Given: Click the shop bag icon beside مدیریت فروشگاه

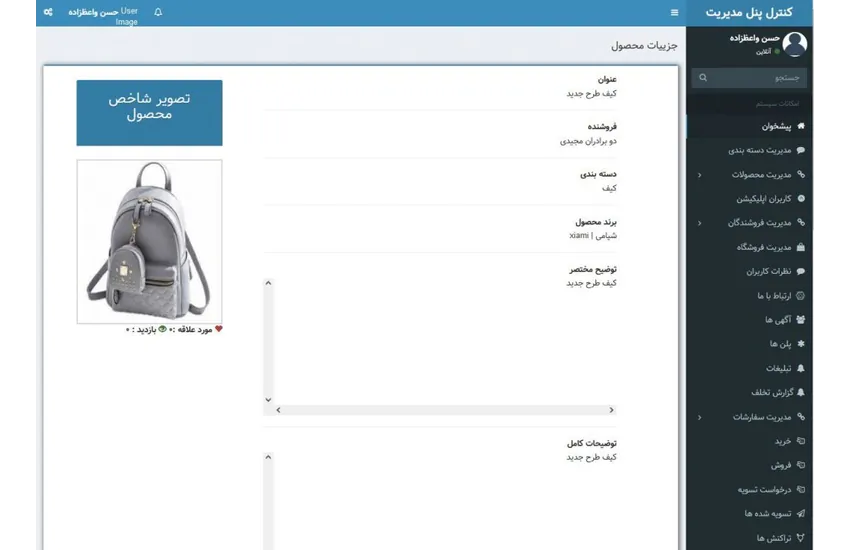Looking at the screenshot, I should pyautogui.click(x=801, y=247).
